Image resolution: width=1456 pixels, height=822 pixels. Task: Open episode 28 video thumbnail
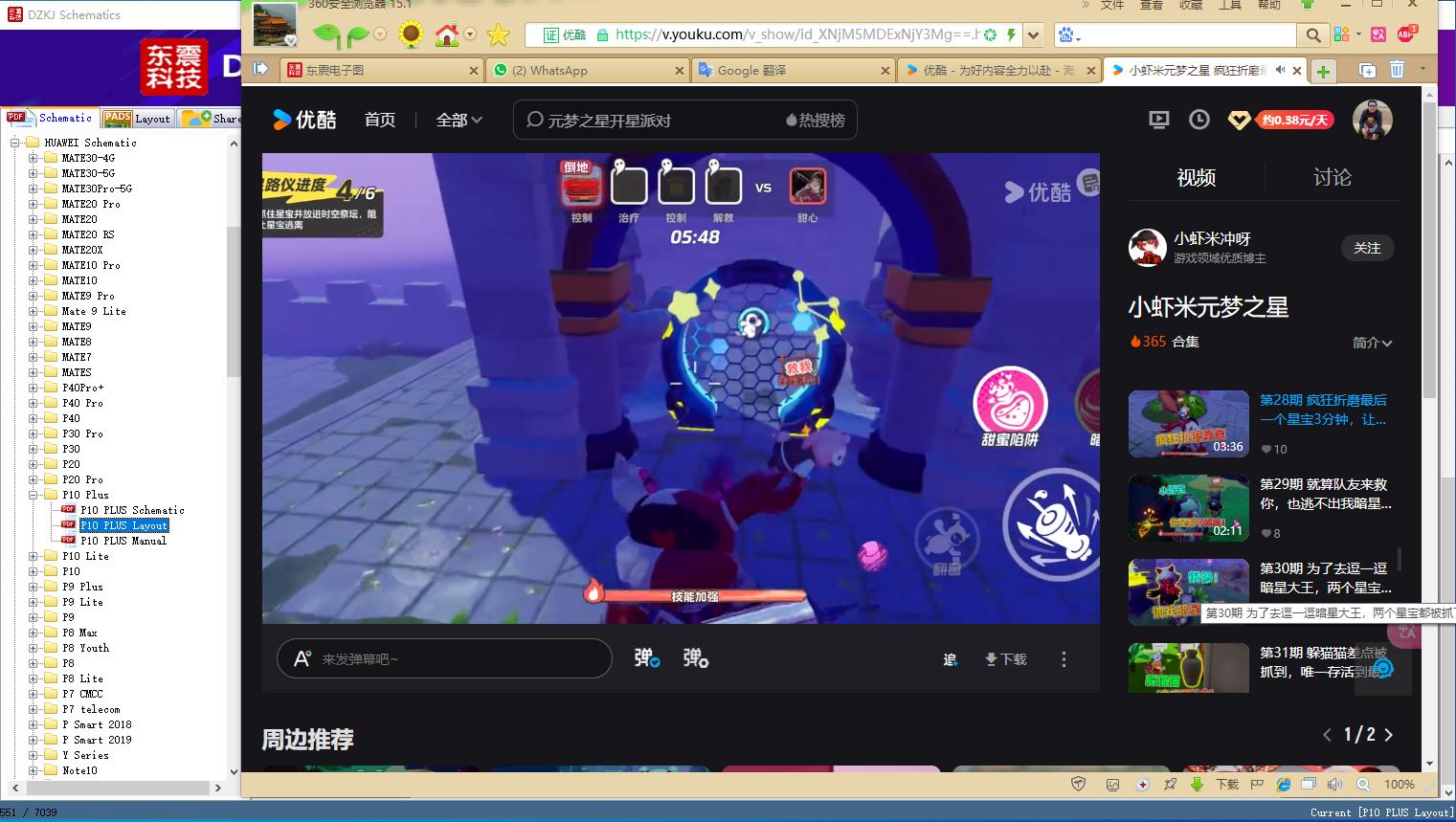coord(1188,423)
